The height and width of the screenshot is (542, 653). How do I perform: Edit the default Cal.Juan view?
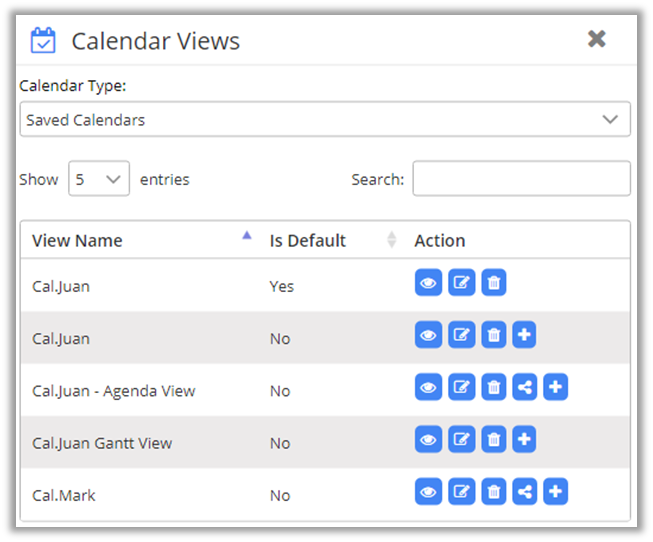point(461,283)
